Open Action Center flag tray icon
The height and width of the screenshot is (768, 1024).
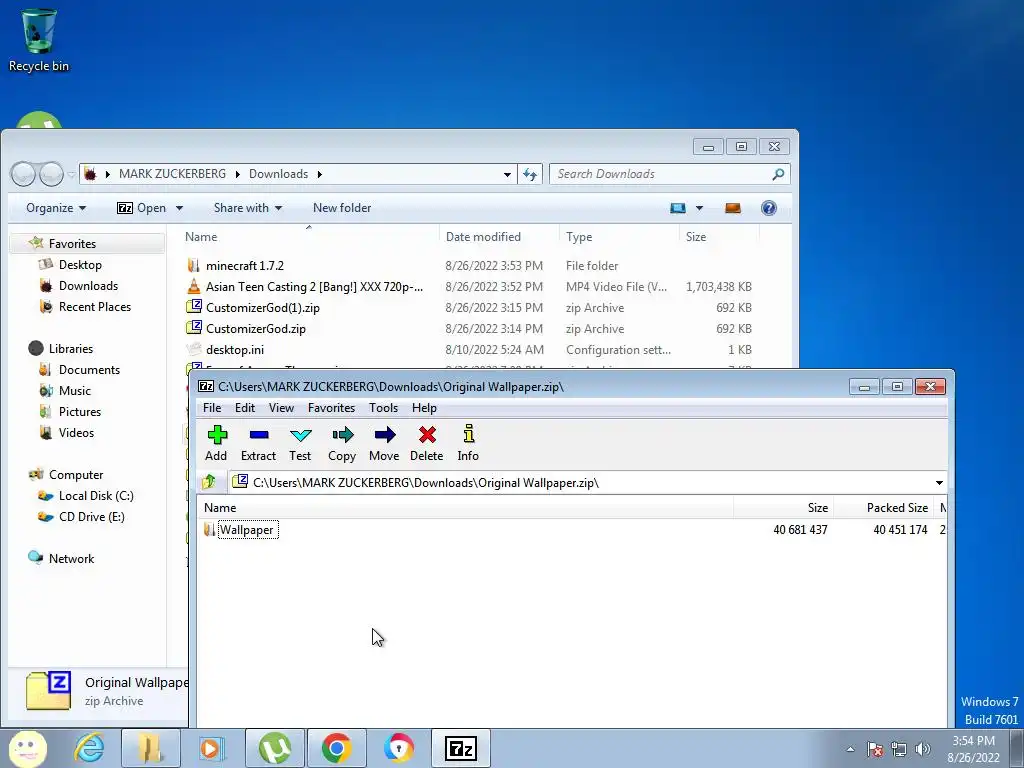(874, 749)
